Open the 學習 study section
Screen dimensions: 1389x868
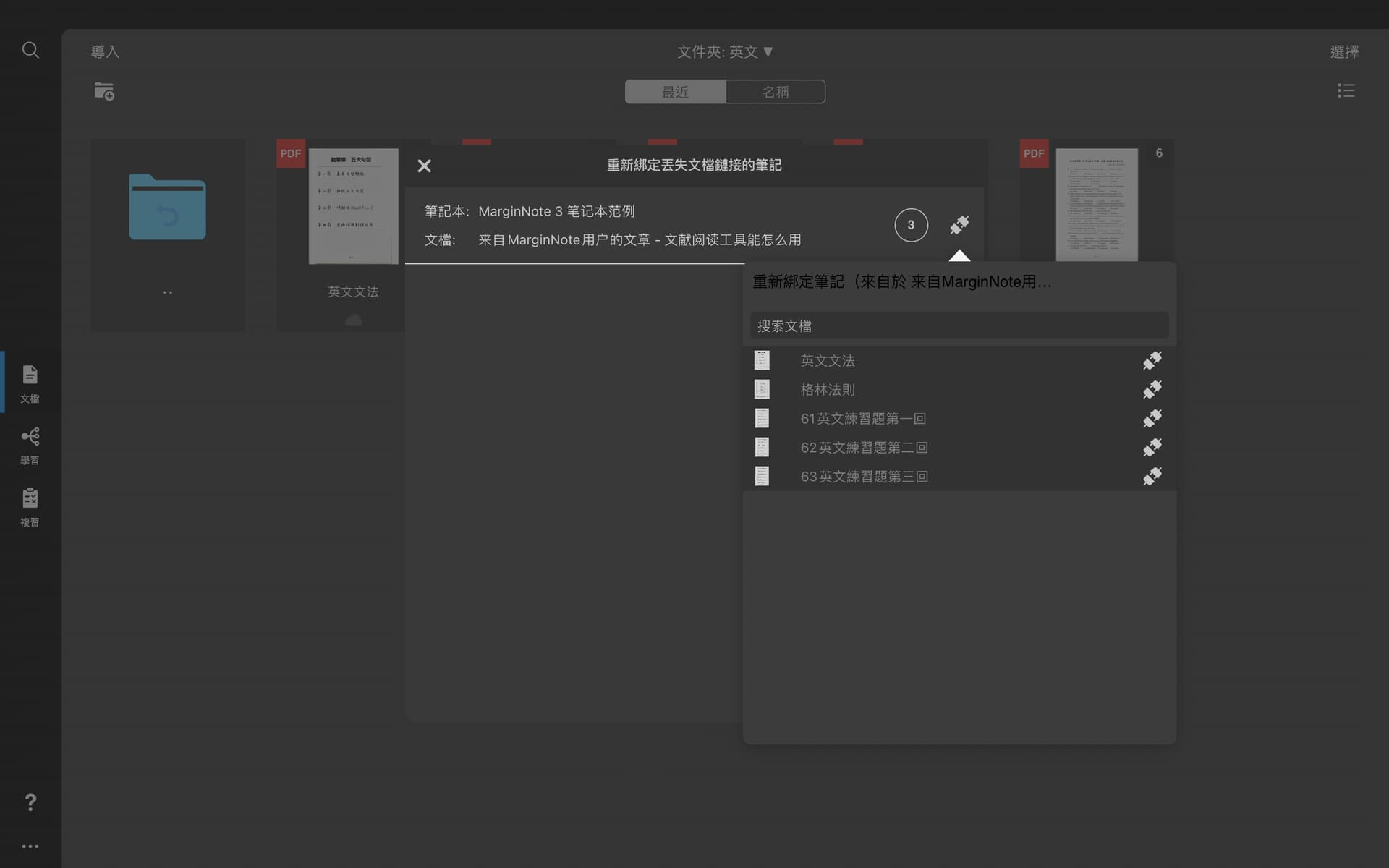pos(30,445)
